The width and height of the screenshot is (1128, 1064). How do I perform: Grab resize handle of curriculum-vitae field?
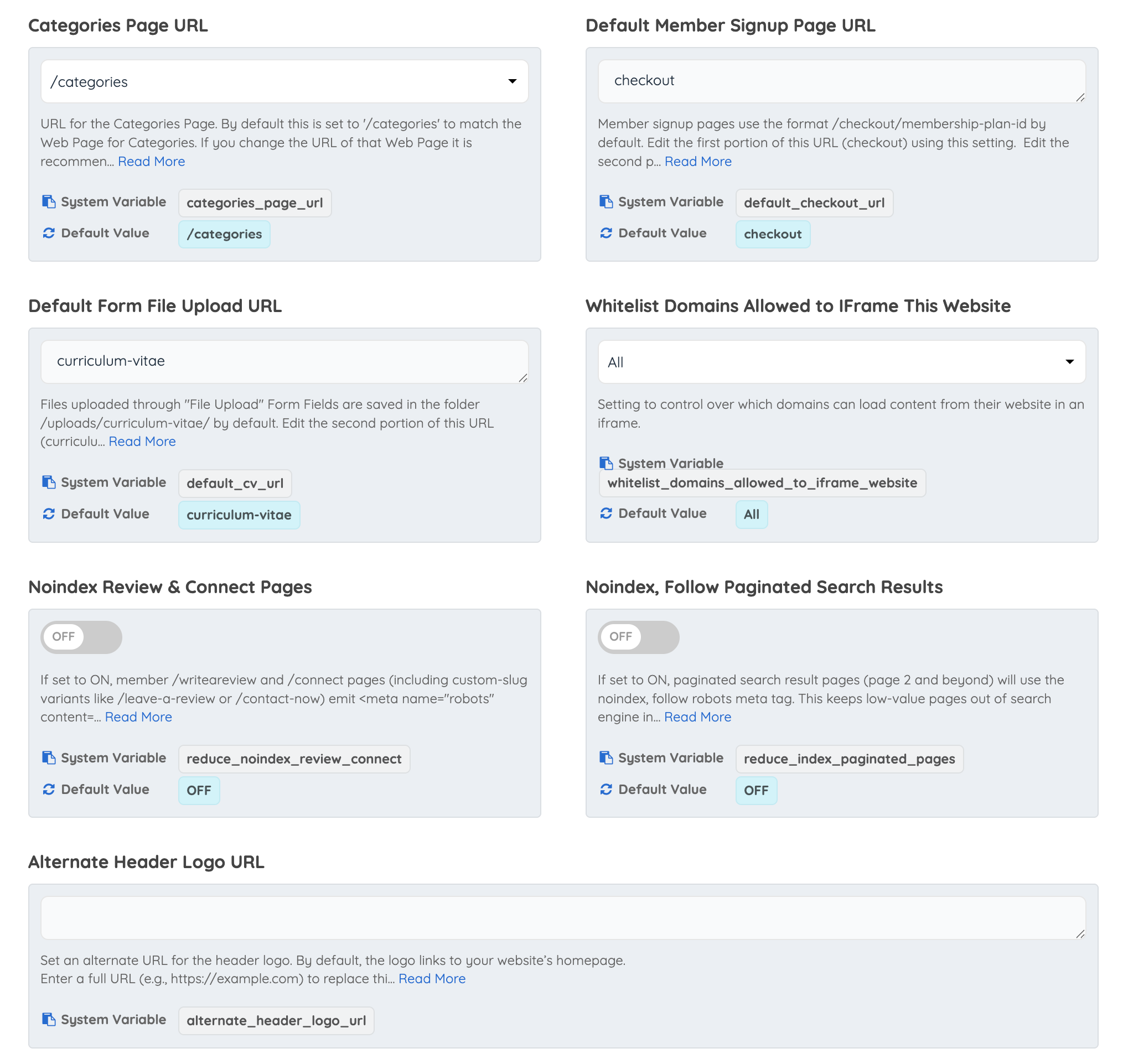pyautogui.click(x=522, y=378)
